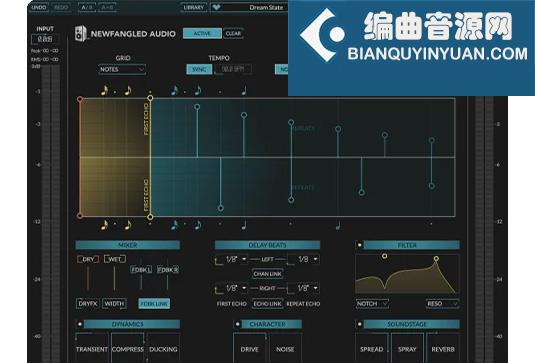Image resolution: width=535 pixels, height=363 pixels.
Task: Click the DRYFX button in Mixer
Action: pyautogui.click(x=88, y=304)
